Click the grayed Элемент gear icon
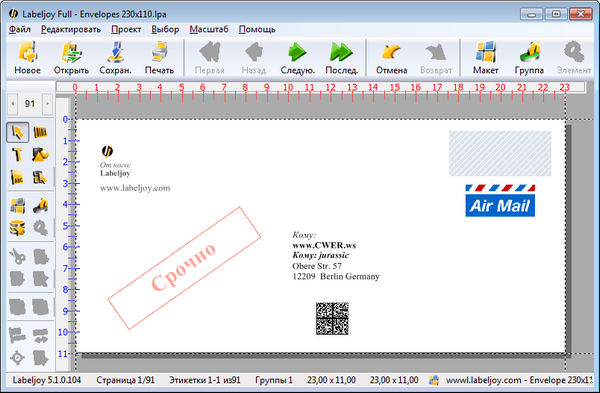The height and width of the screenshot is (393, 600). coord(574,58)
